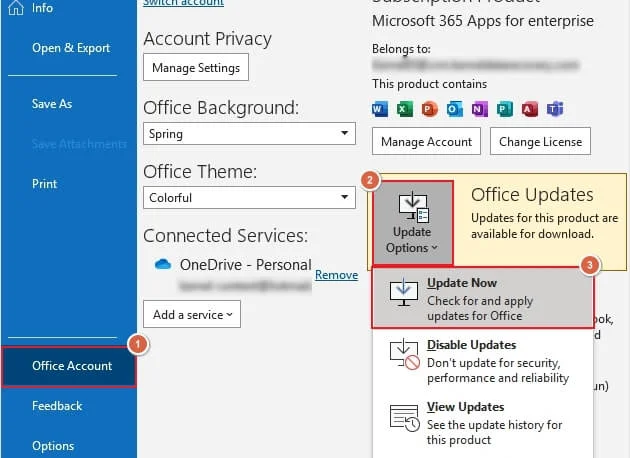
Task: Go to Print in the sidebar
Action: (44, 184)
